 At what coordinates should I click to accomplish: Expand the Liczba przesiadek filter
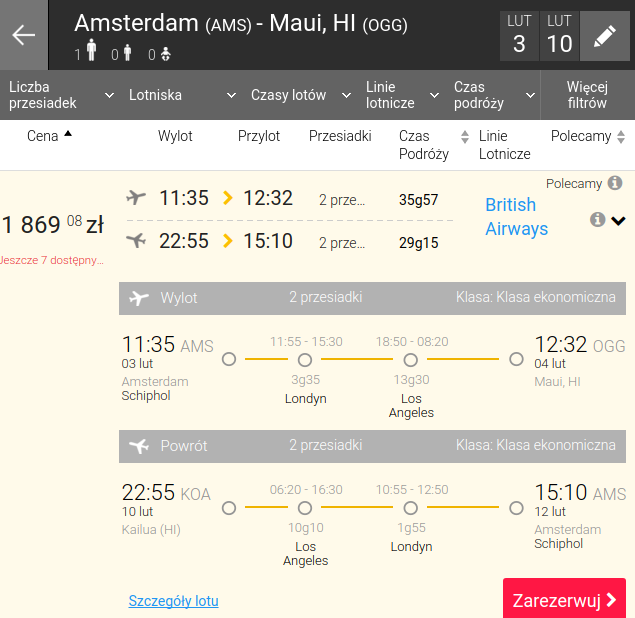(60, 95)
